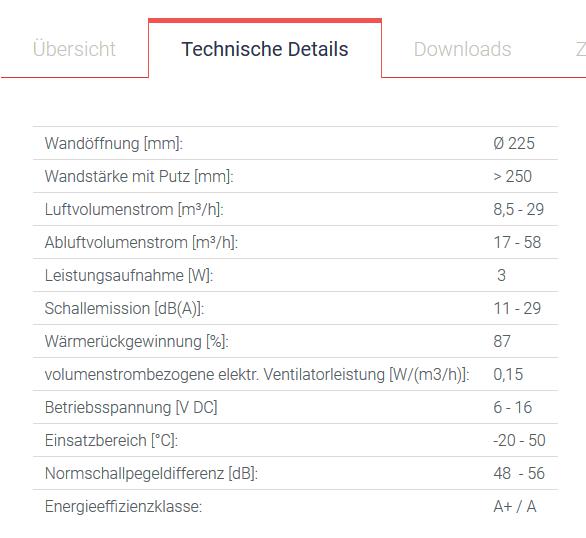The width and height of the screenshot is (586, 538).
Task: Click the 11 - 29 sound emission value
Action: (517, 309)
